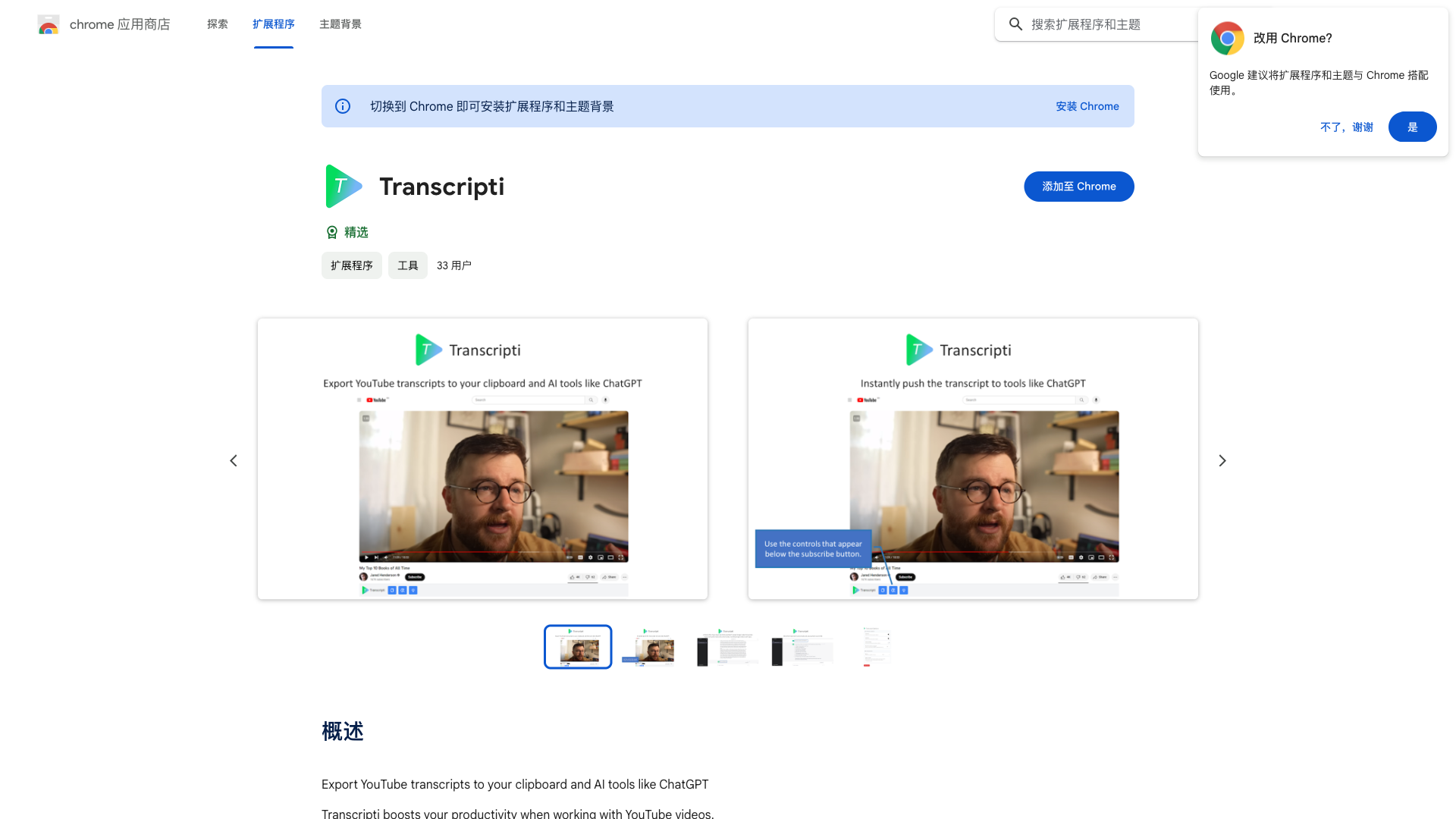Click the 33 用户 user count text
Viewport: 1456px width, 819px height.
(454, 265)
